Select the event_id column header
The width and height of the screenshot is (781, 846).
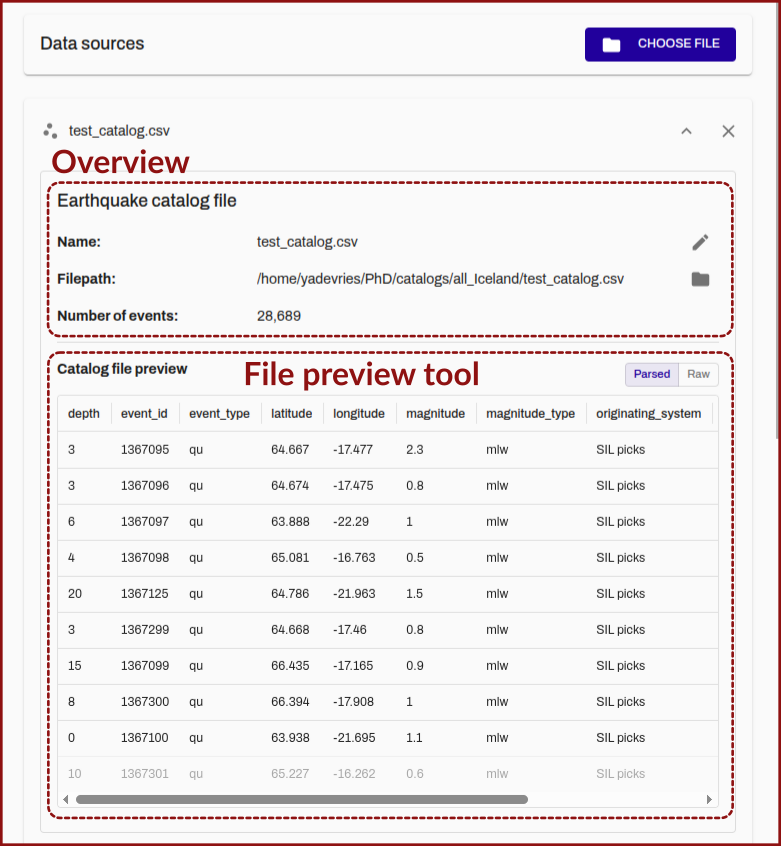[x=144, y=414]
